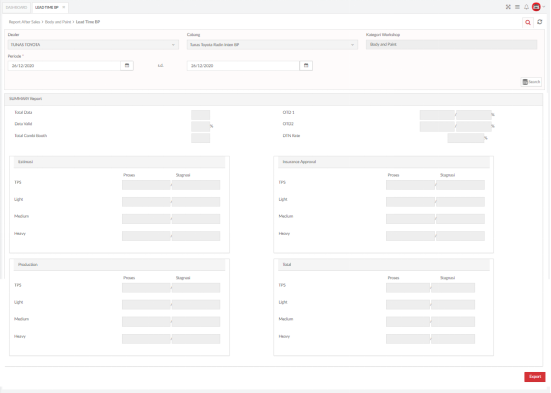Viewport: 551px width, 393px height.
Task: Click Production TPS Proses field
Action: [146, 288]
